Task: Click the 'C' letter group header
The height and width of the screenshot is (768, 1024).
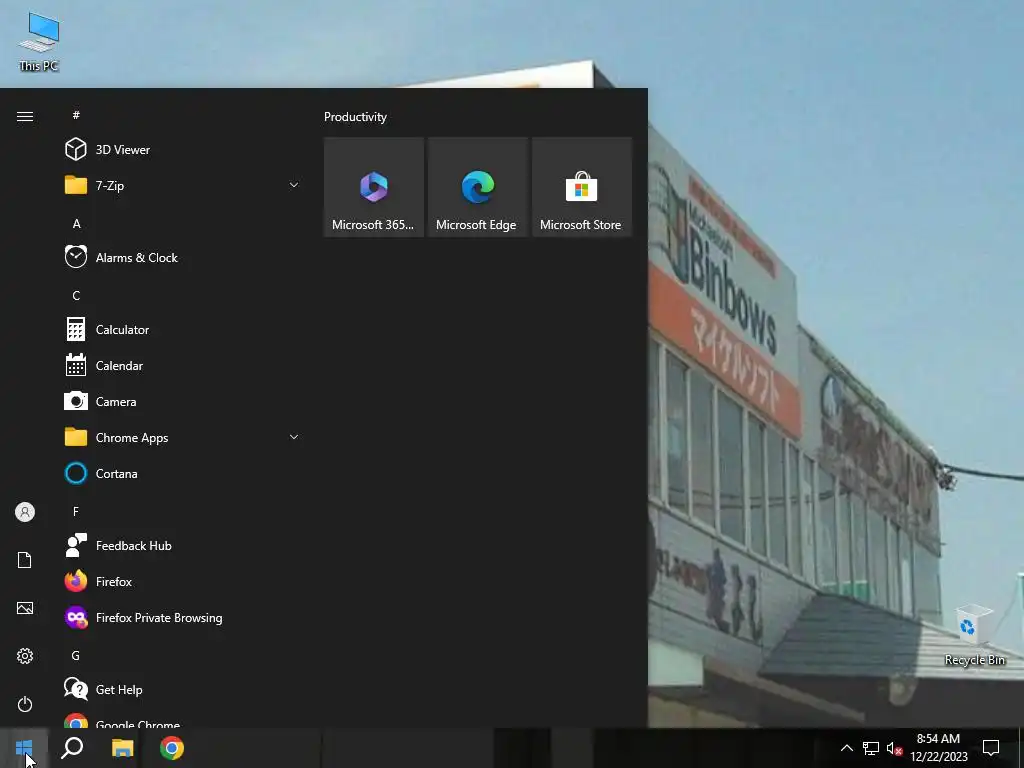Action: (76, 295)
